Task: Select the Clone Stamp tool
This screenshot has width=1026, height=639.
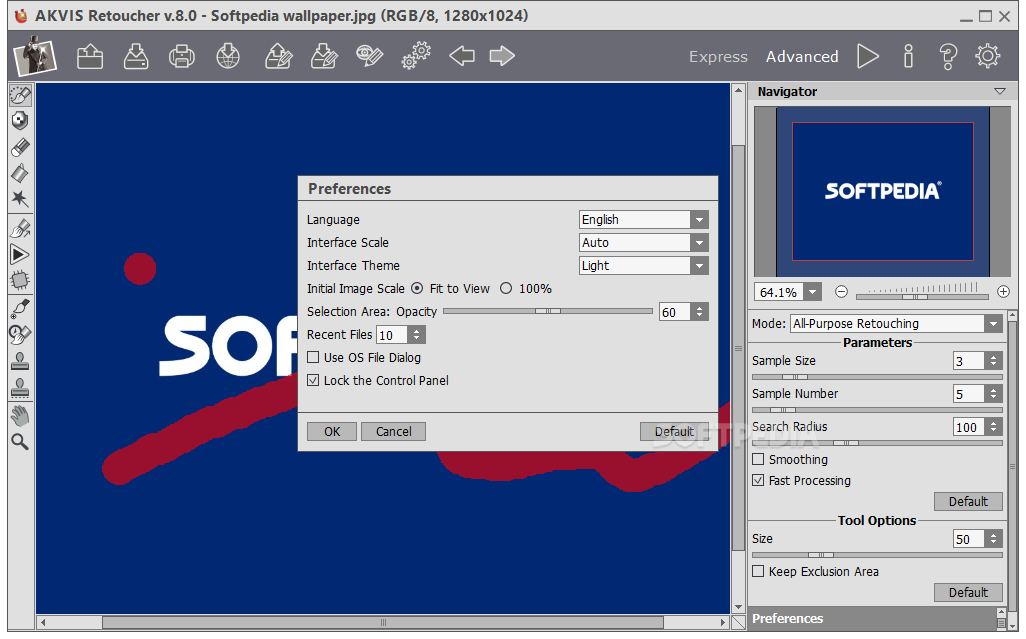Action: 20,361
